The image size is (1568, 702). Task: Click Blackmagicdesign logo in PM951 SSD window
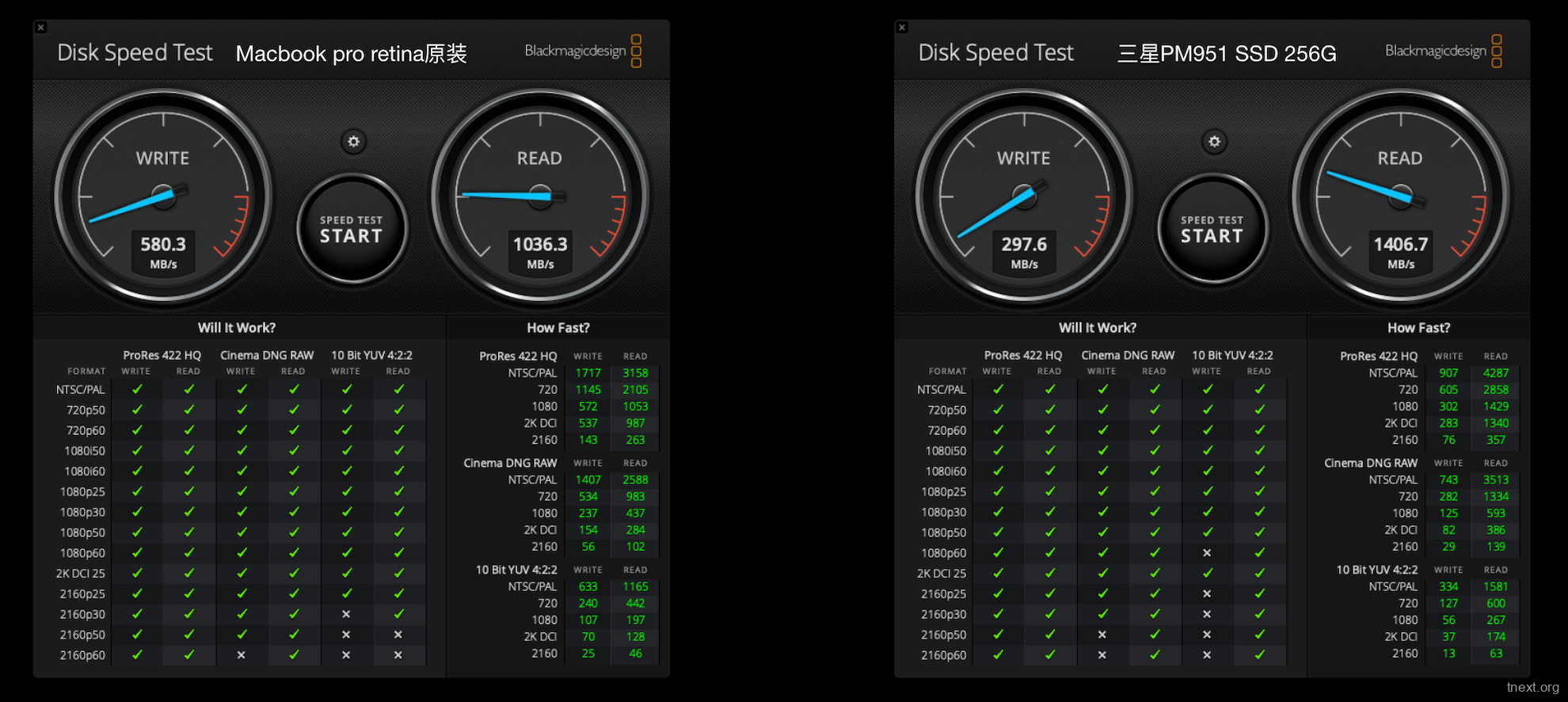(x=1444, y=51)
